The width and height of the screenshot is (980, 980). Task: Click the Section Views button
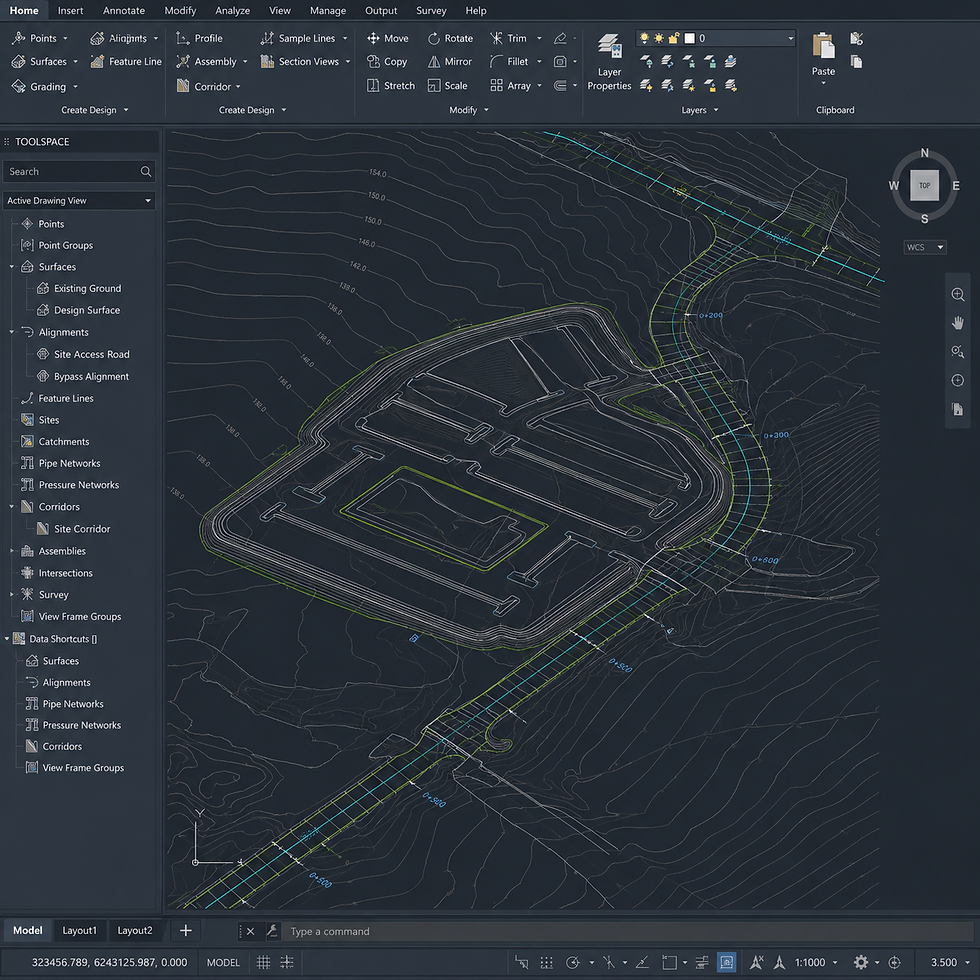306,61
